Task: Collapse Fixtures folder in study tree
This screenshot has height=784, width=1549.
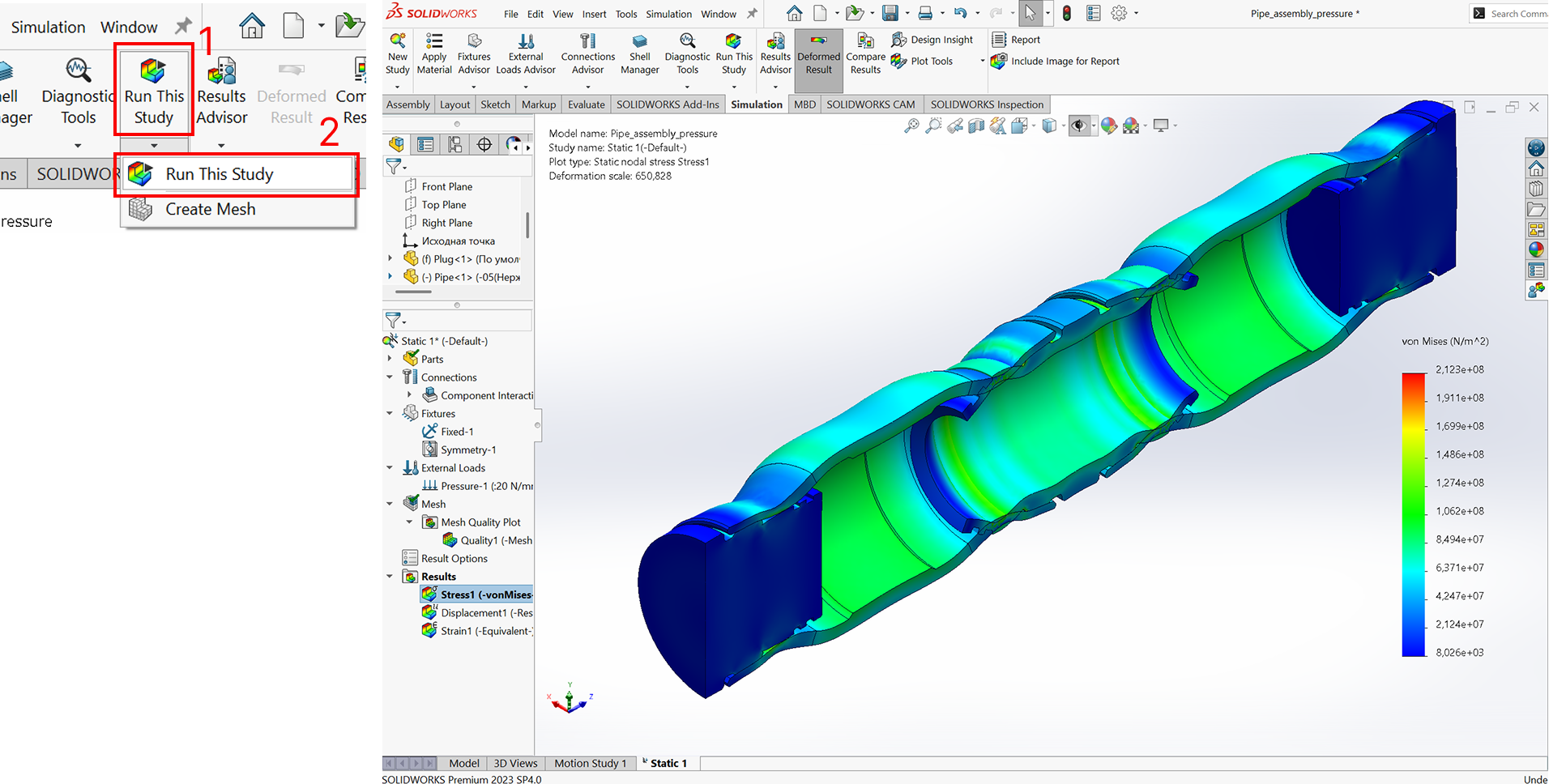Action: tap(390, 413)
